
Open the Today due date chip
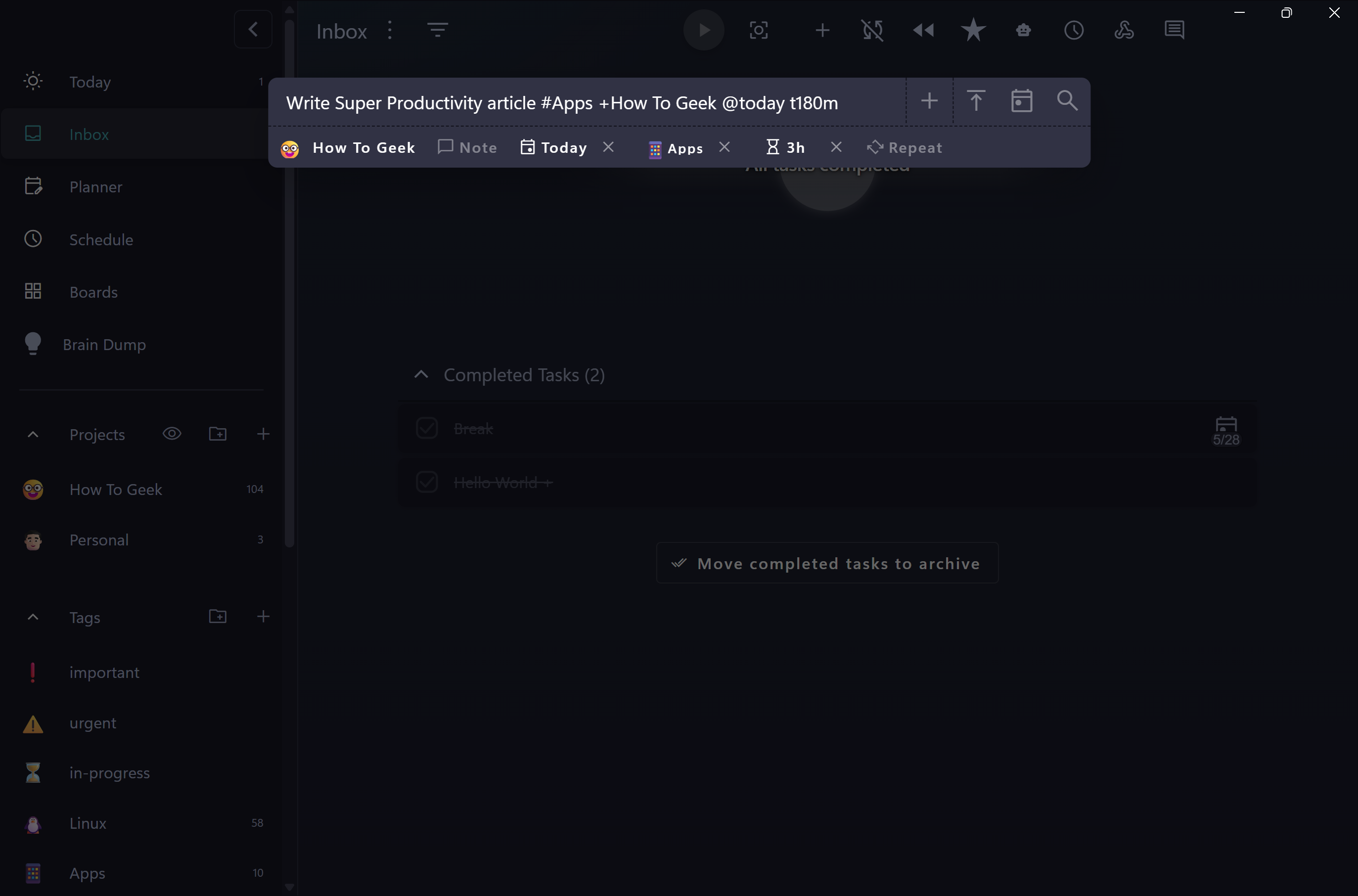(553, 147)
